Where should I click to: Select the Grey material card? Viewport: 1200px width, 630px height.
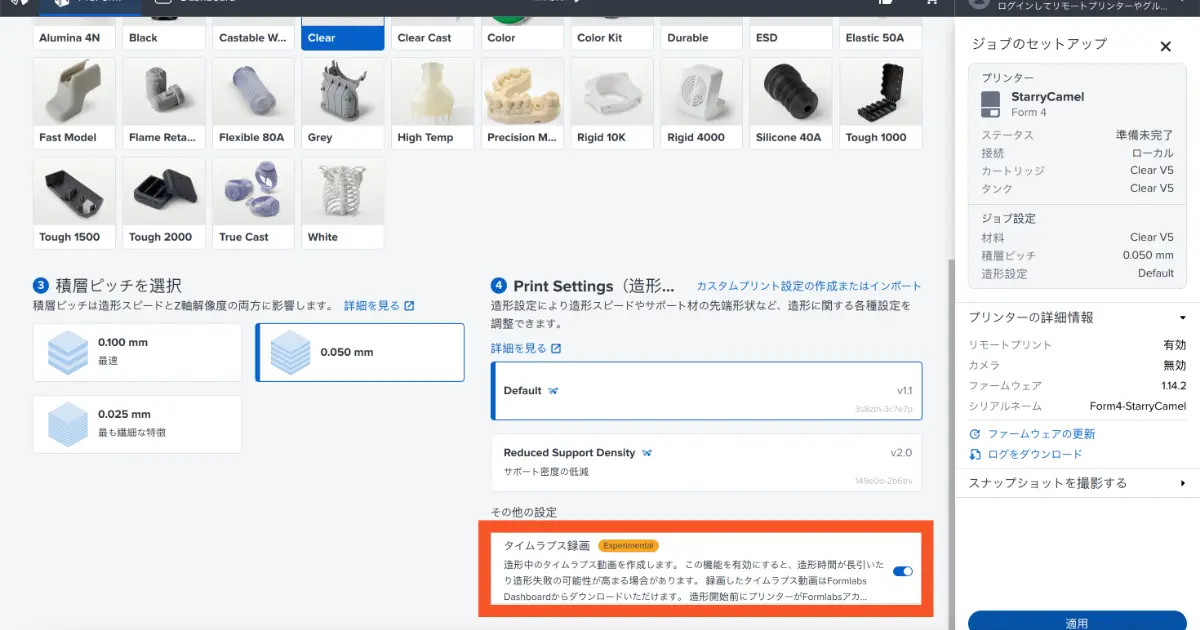click(x=343, y=103)
